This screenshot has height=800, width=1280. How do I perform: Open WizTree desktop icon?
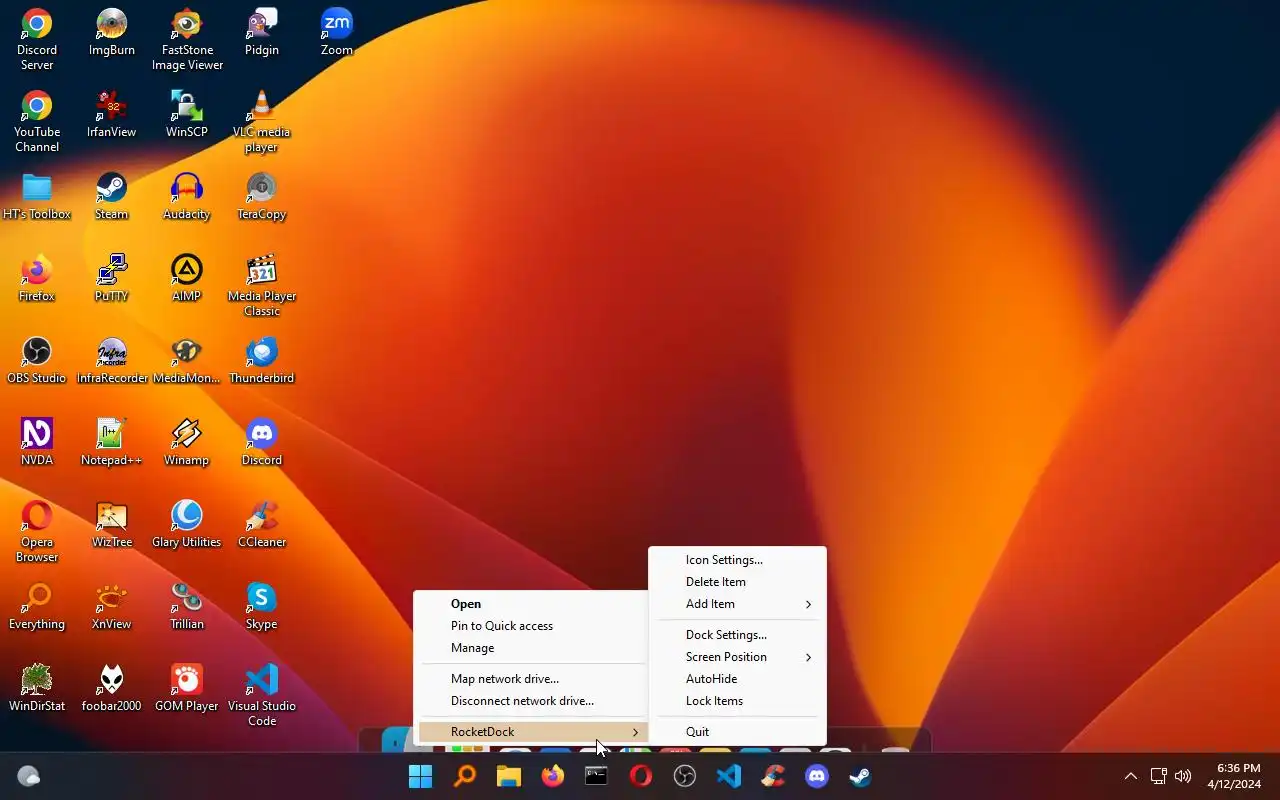click(x=112, y=524)
